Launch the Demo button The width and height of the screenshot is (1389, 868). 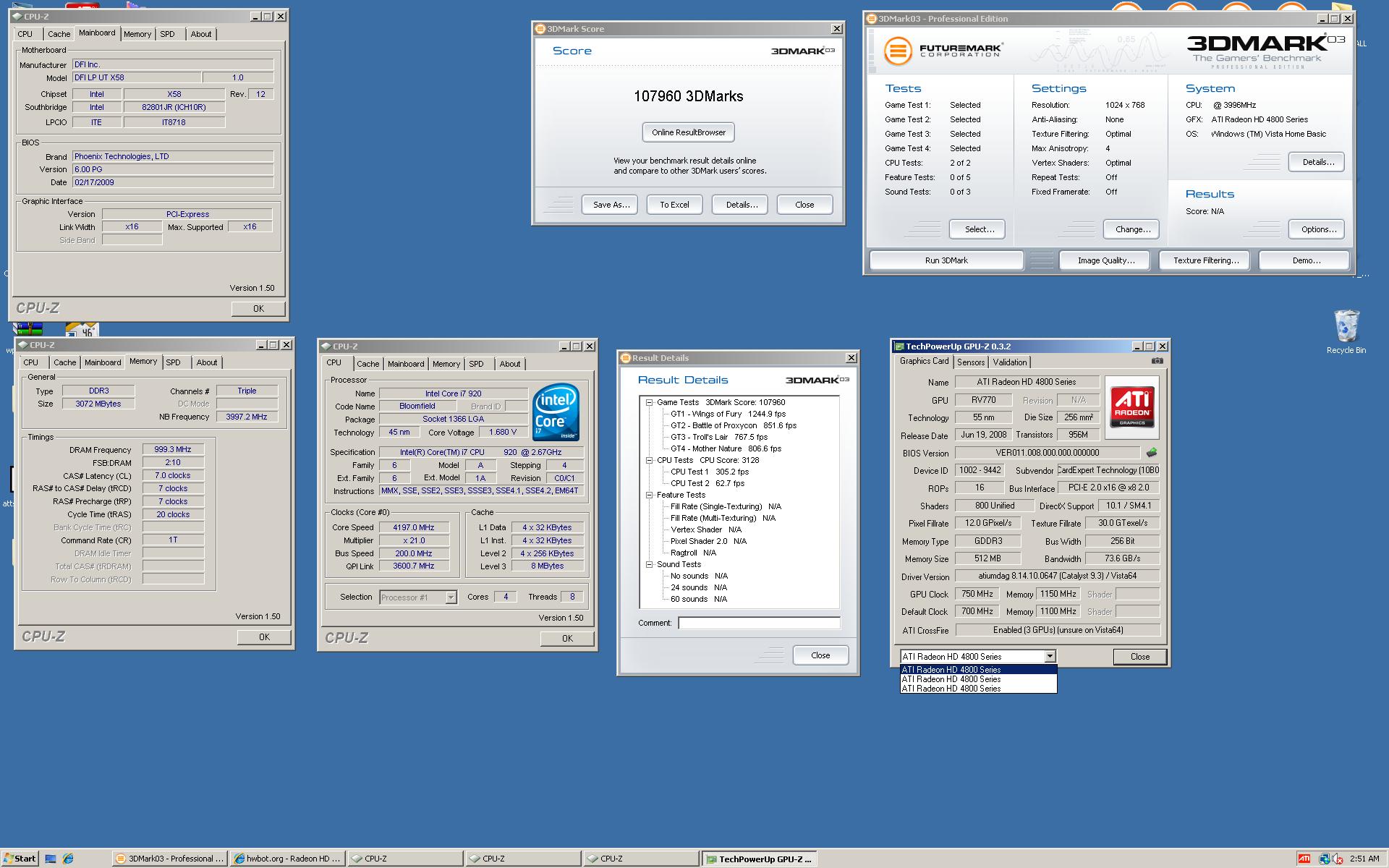(1304, 260)
